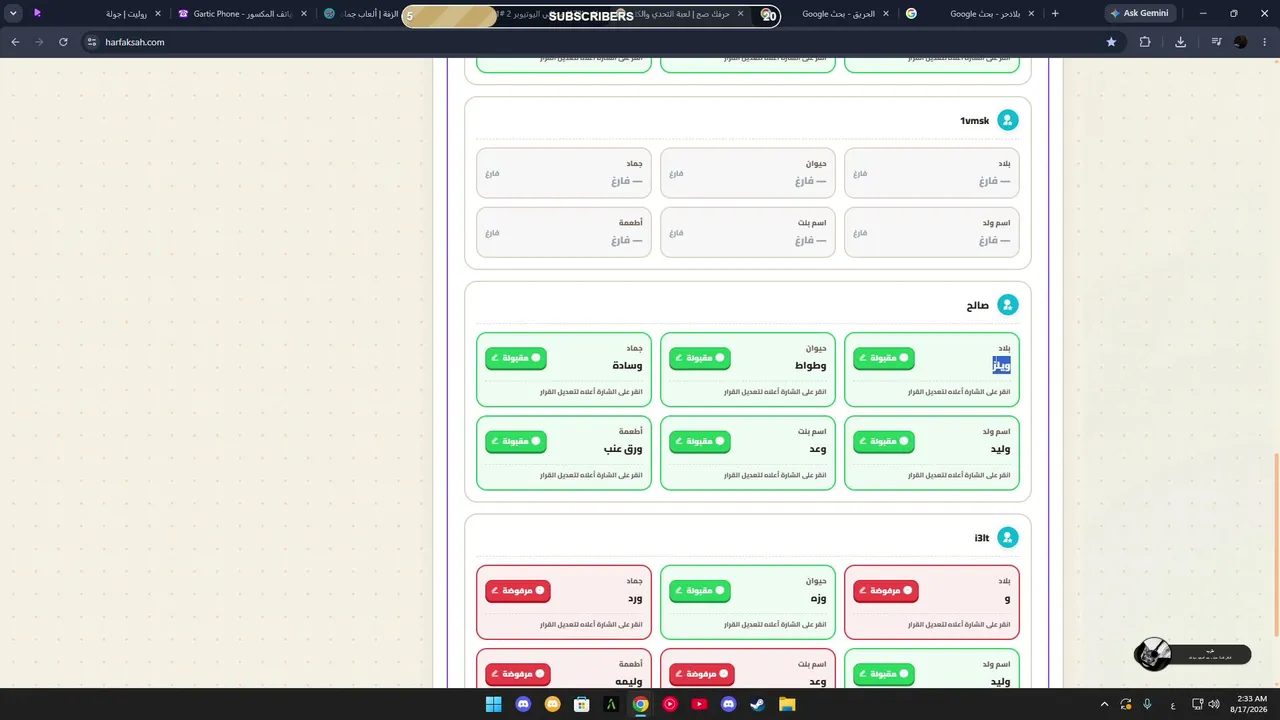Image resolution: width=1280 pixels, height=720 pixels.
Task: Click the highlighted answer ويلز
Action: [1001, 365]
